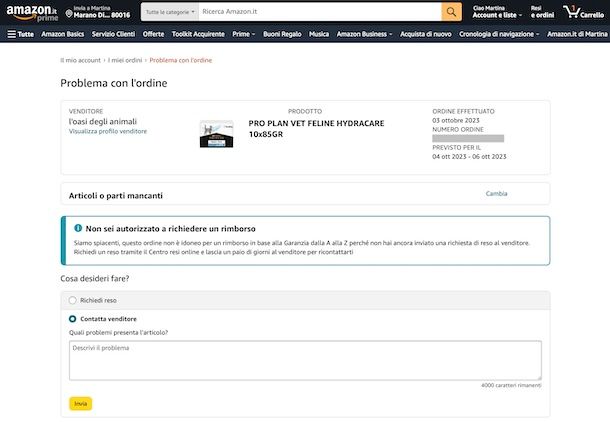610x422 pixels.
Task: Click the yellow Invia button
Action: coord(81,404)
